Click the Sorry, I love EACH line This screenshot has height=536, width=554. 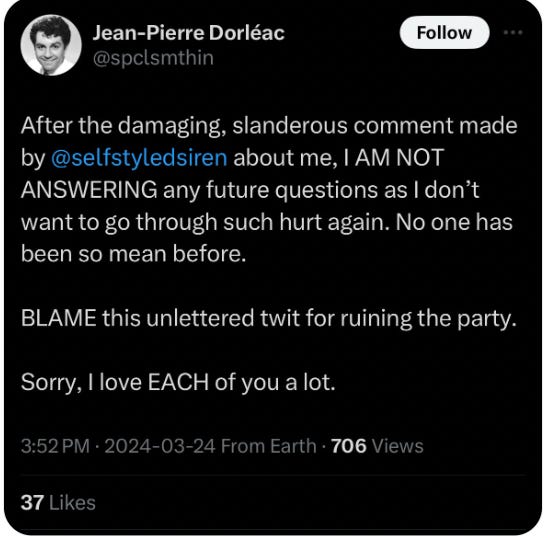(178, 382)
